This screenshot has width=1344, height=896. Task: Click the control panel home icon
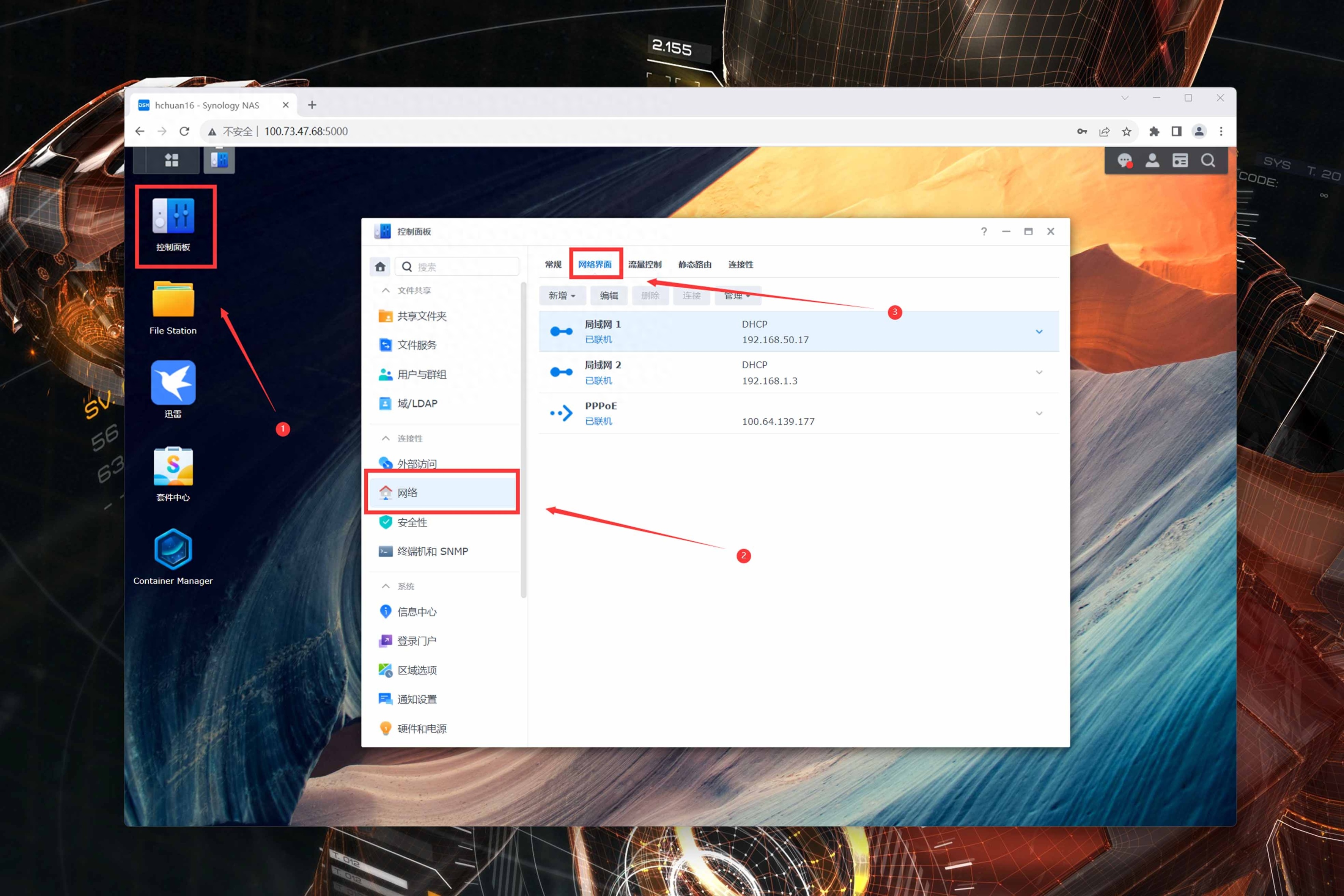[x=380, y=267]
